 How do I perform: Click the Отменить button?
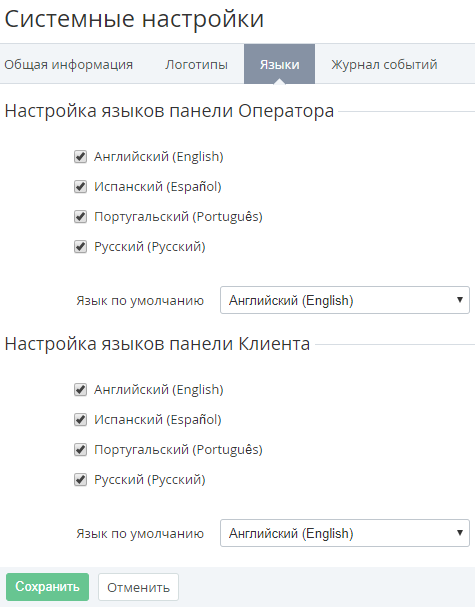[x=138, y=587]
